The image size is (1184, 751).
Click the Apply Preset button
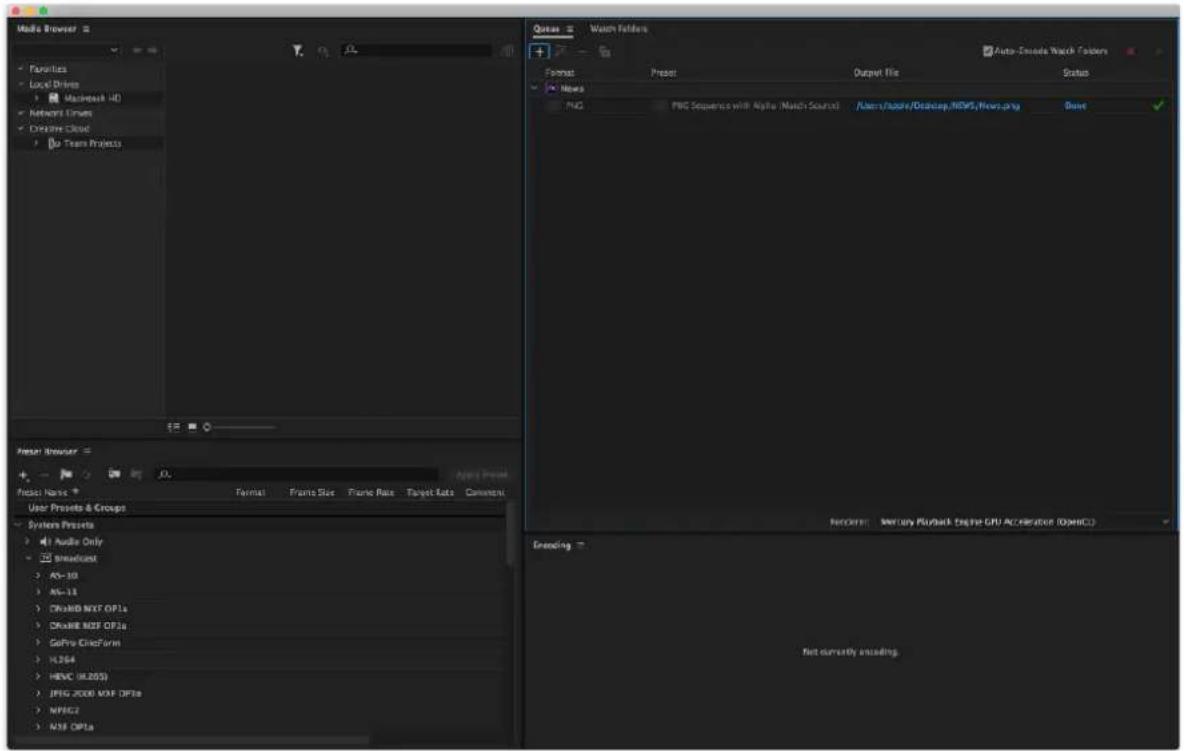tap(482, 475)
